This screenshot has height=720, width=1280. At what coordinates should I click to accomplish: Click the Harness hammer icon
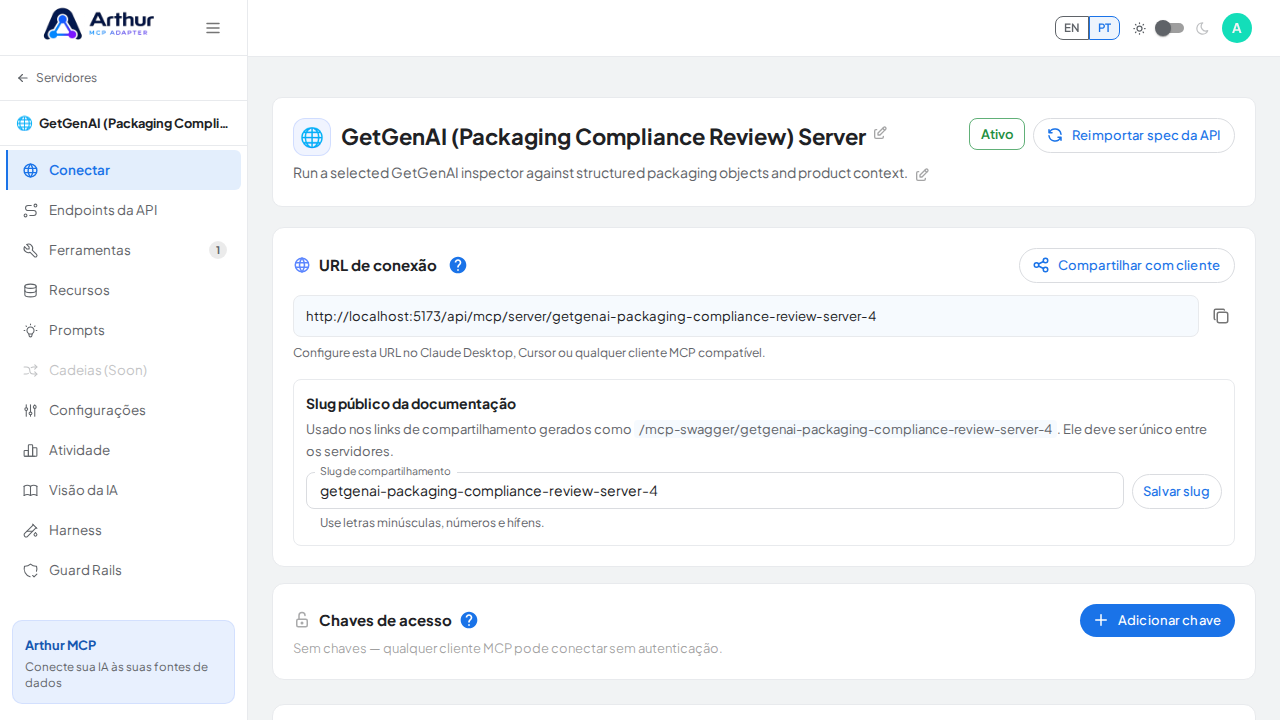pos(31,530)
